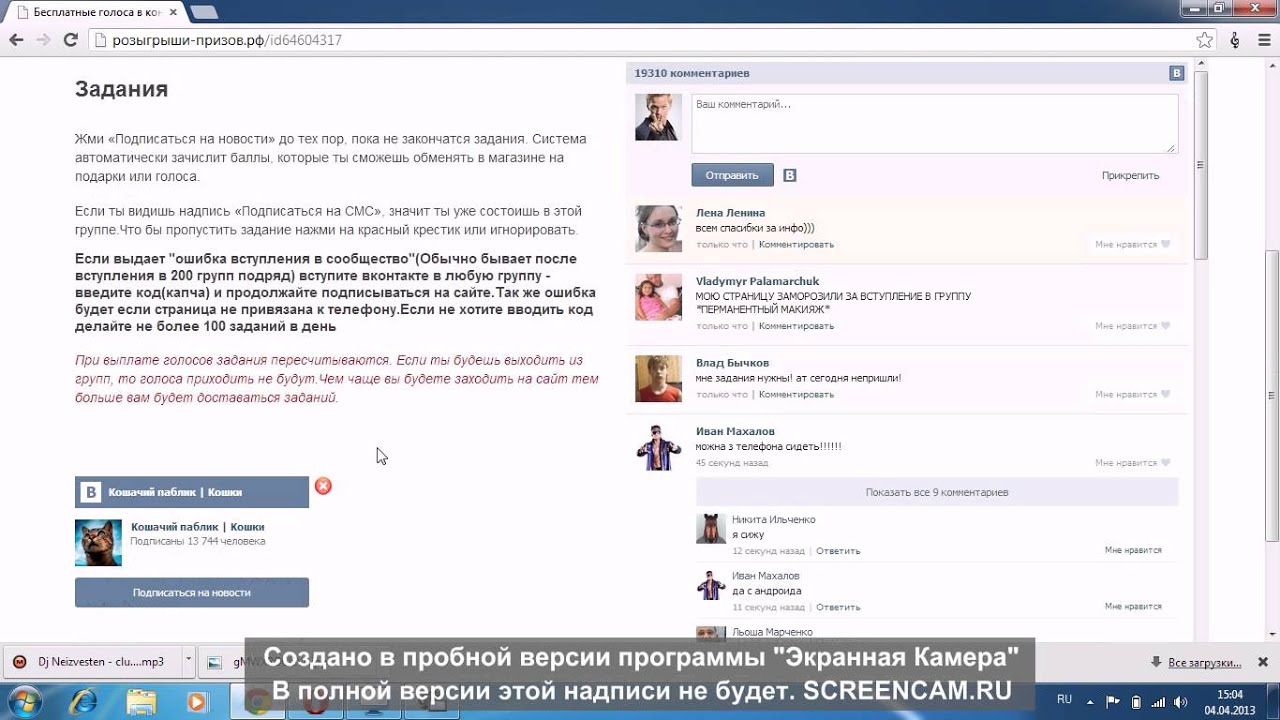
Task: Click the comments widget scrollbar thumb
Action: pos(1201,165)
